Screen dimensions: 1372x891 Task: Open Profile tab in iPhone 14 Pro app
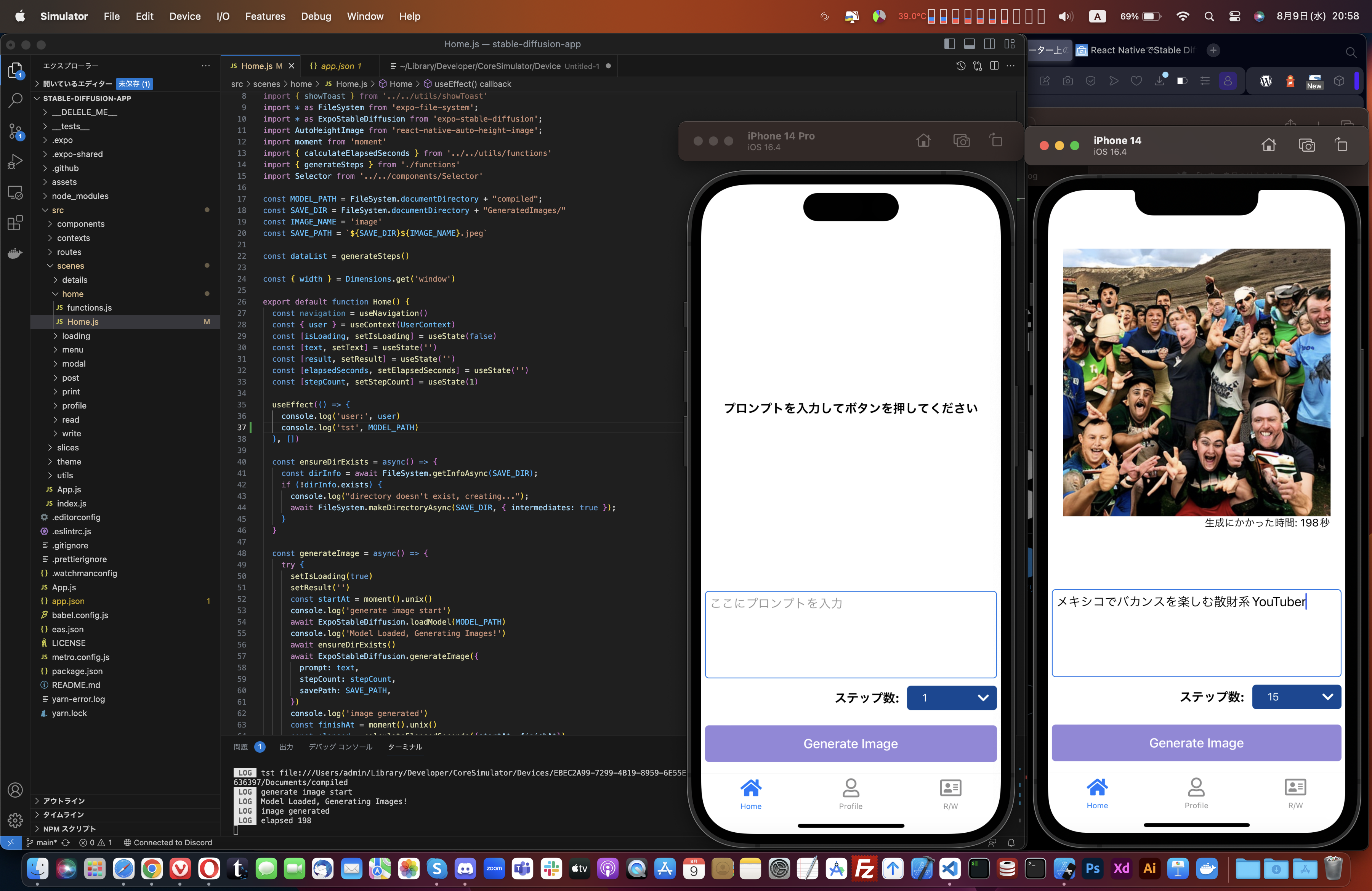tap(850, 793)
